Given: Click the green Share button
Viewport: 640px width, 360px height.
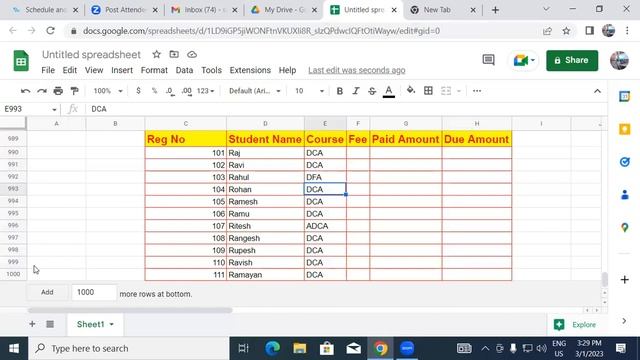Looking at the screenshot, I should 572,60.
